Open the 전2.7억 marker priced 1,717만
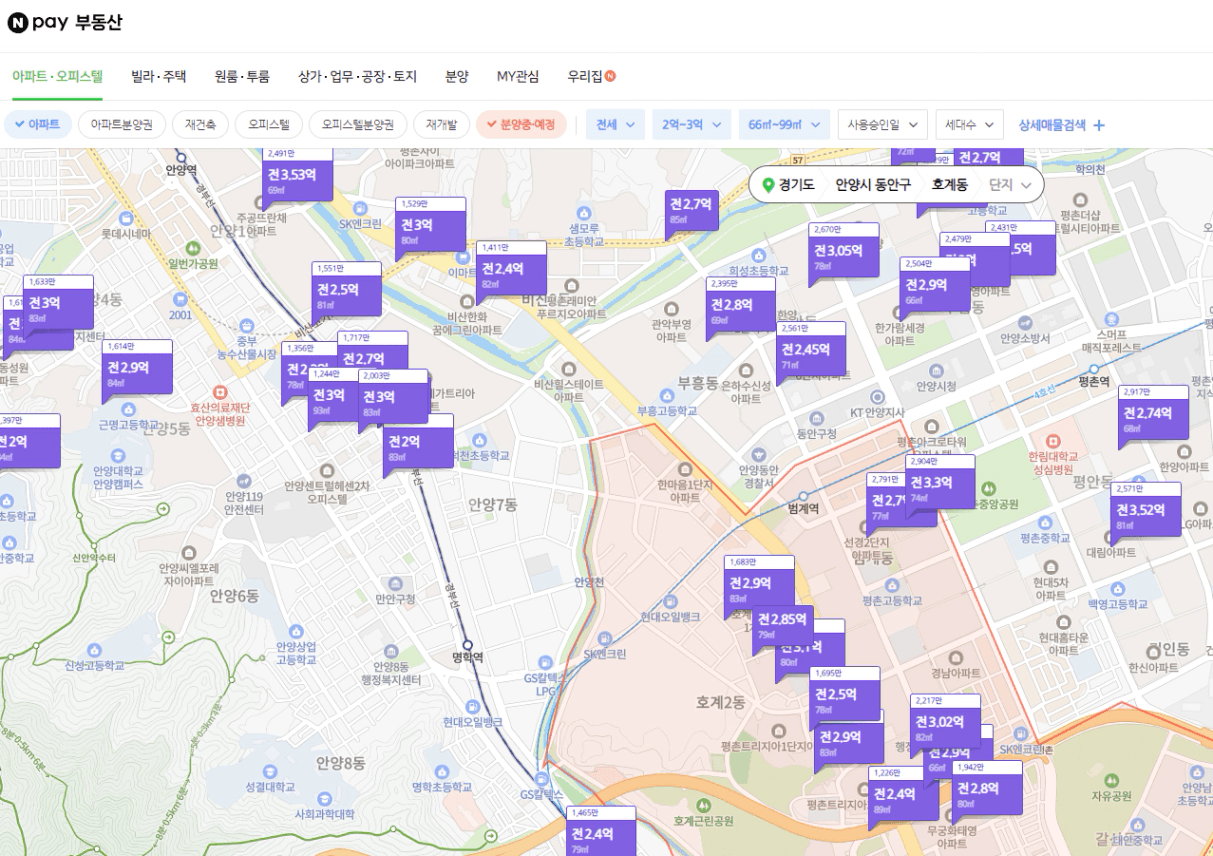The width and height of the screenshot is (1213, 856). [x=372, y=353]
